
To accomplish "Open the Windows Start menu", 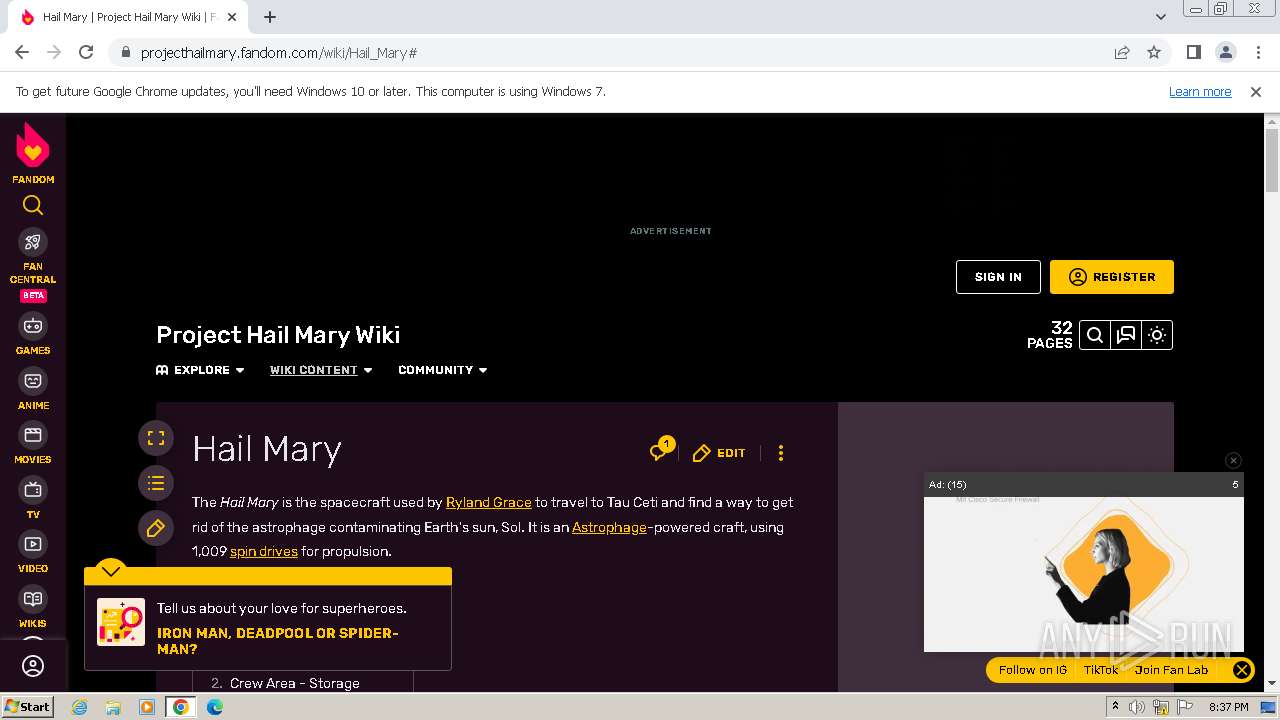I will [x=28, y=707].
